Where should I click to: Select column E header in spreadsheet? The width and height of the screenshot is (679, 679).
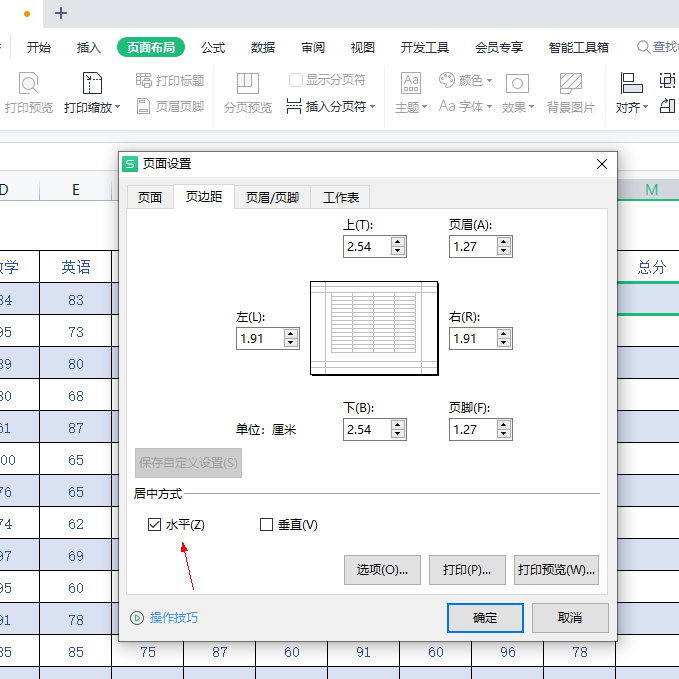coord(76,190)
